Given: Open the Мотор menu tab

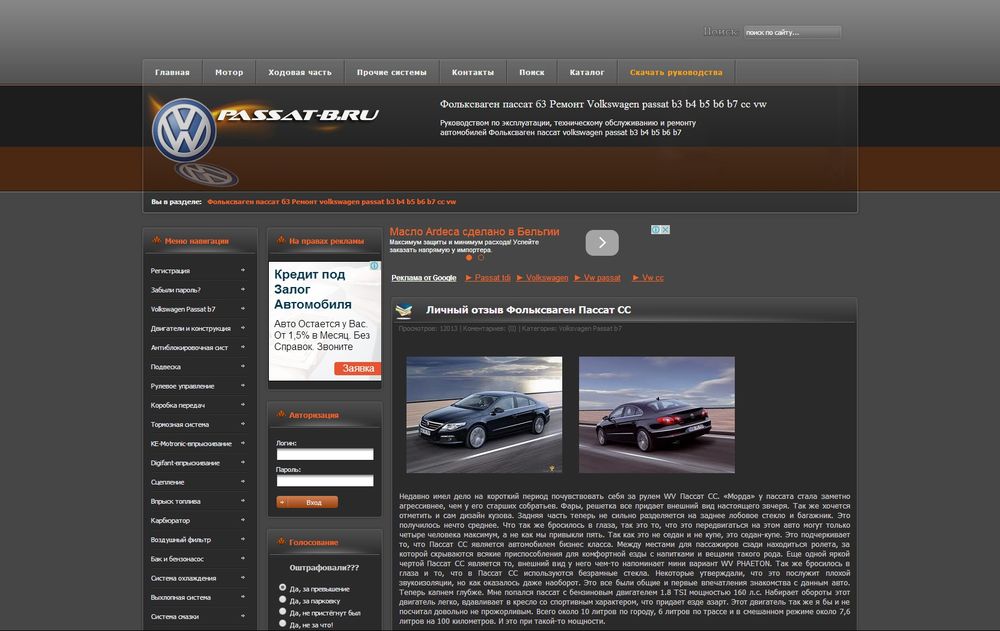Looking at the screenshot, I should click(229, 73).
